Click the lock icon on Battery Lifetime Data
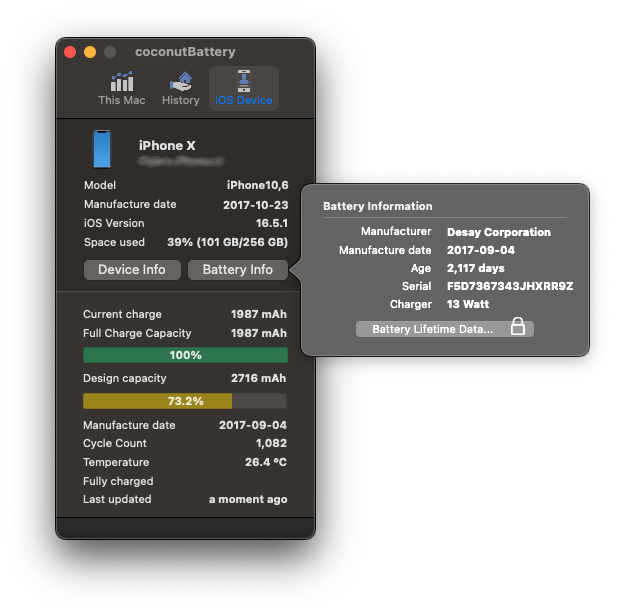Image resolution: width=625 pixels, height=613 pixels. (518, 326)
